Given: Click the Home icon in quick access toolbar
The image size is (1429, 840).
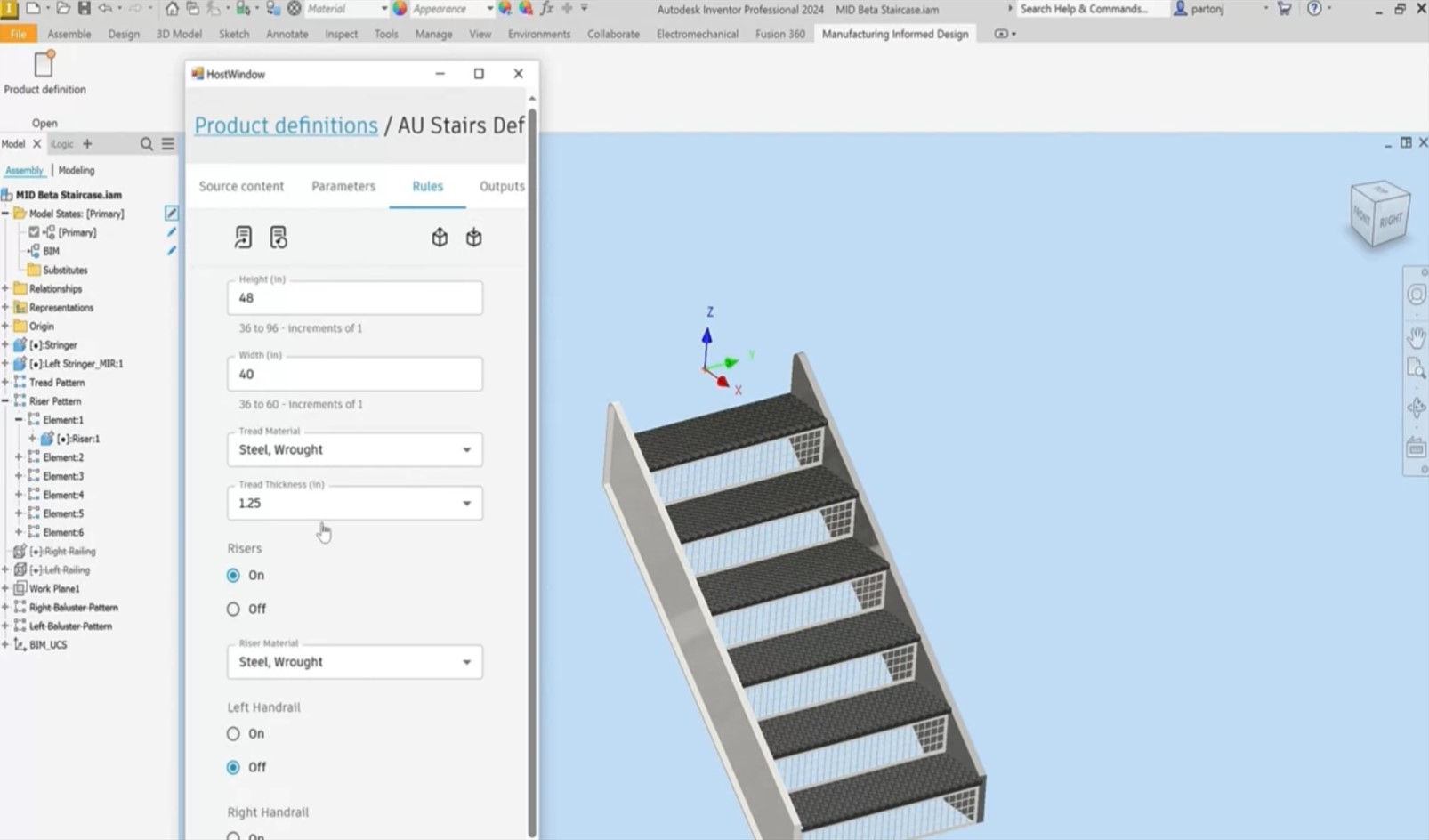Looking at the screenshot, I should pos(172,9).
